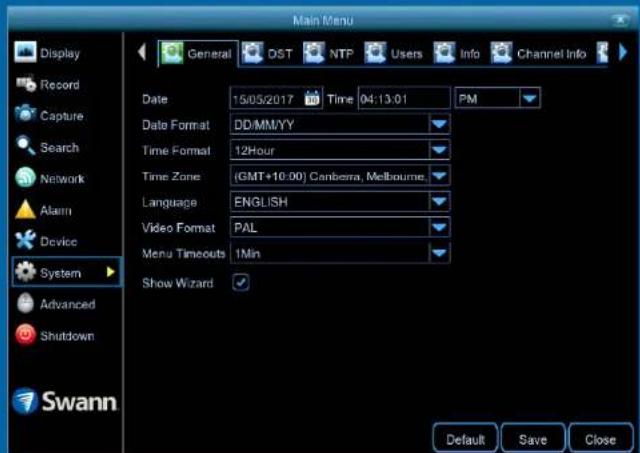This screenshot has width=640, height=453.
Task: Open the Device tools icon
Action: (x=25, y=240)
